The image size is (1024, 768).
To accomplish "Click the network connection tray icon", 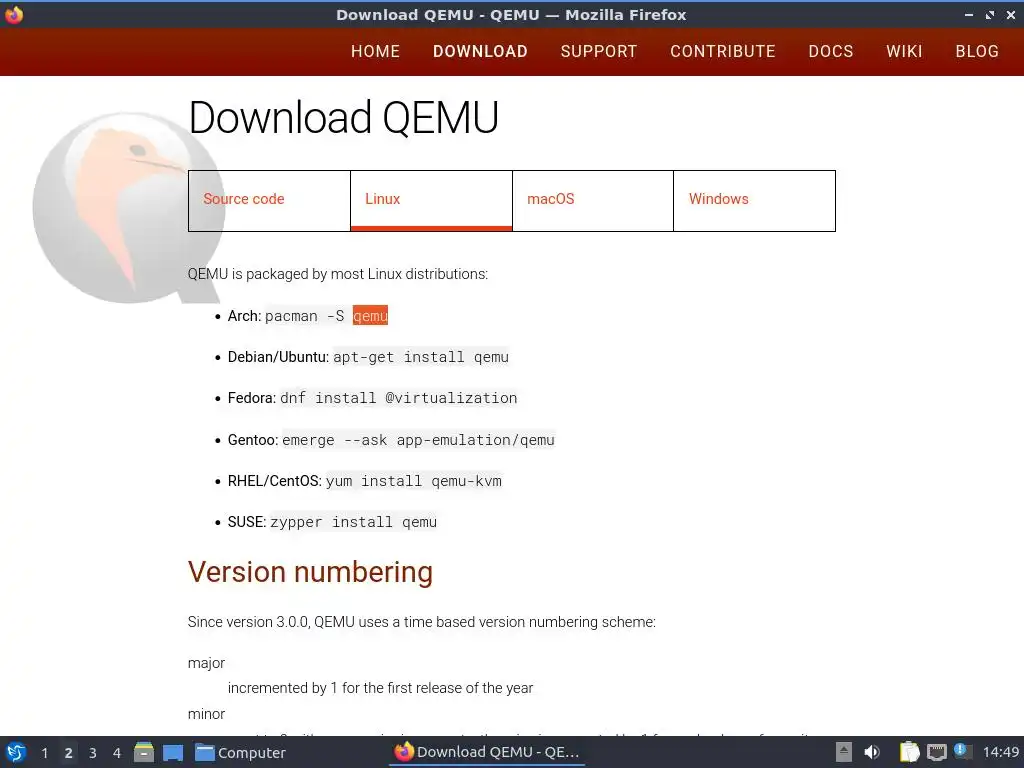I will point(937,753).
